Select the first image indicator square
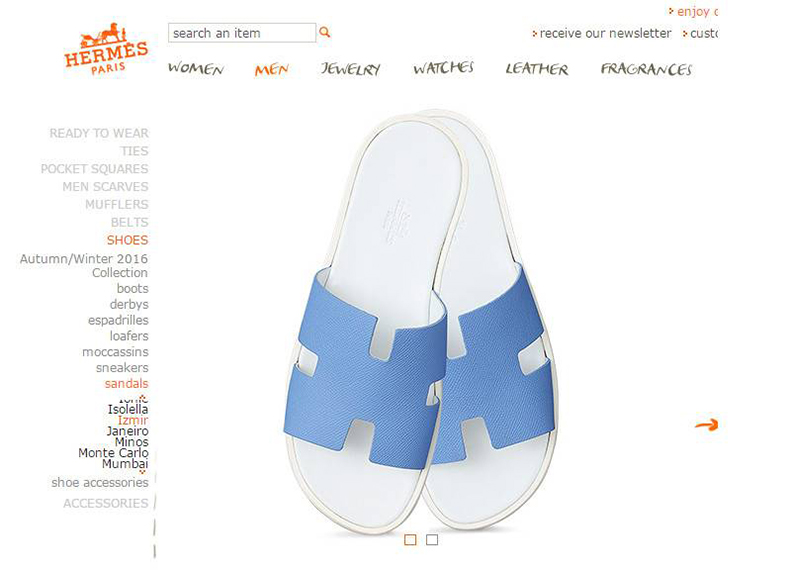 point(410,540)
